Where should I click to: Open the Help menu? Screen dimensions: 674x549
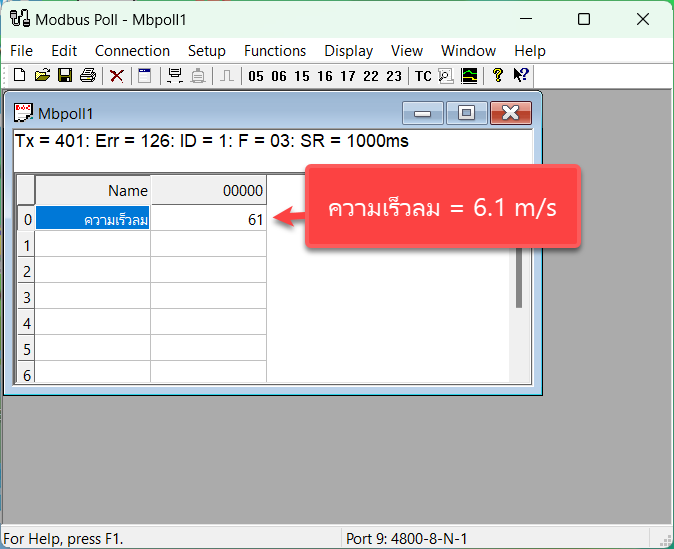point(530,51)
